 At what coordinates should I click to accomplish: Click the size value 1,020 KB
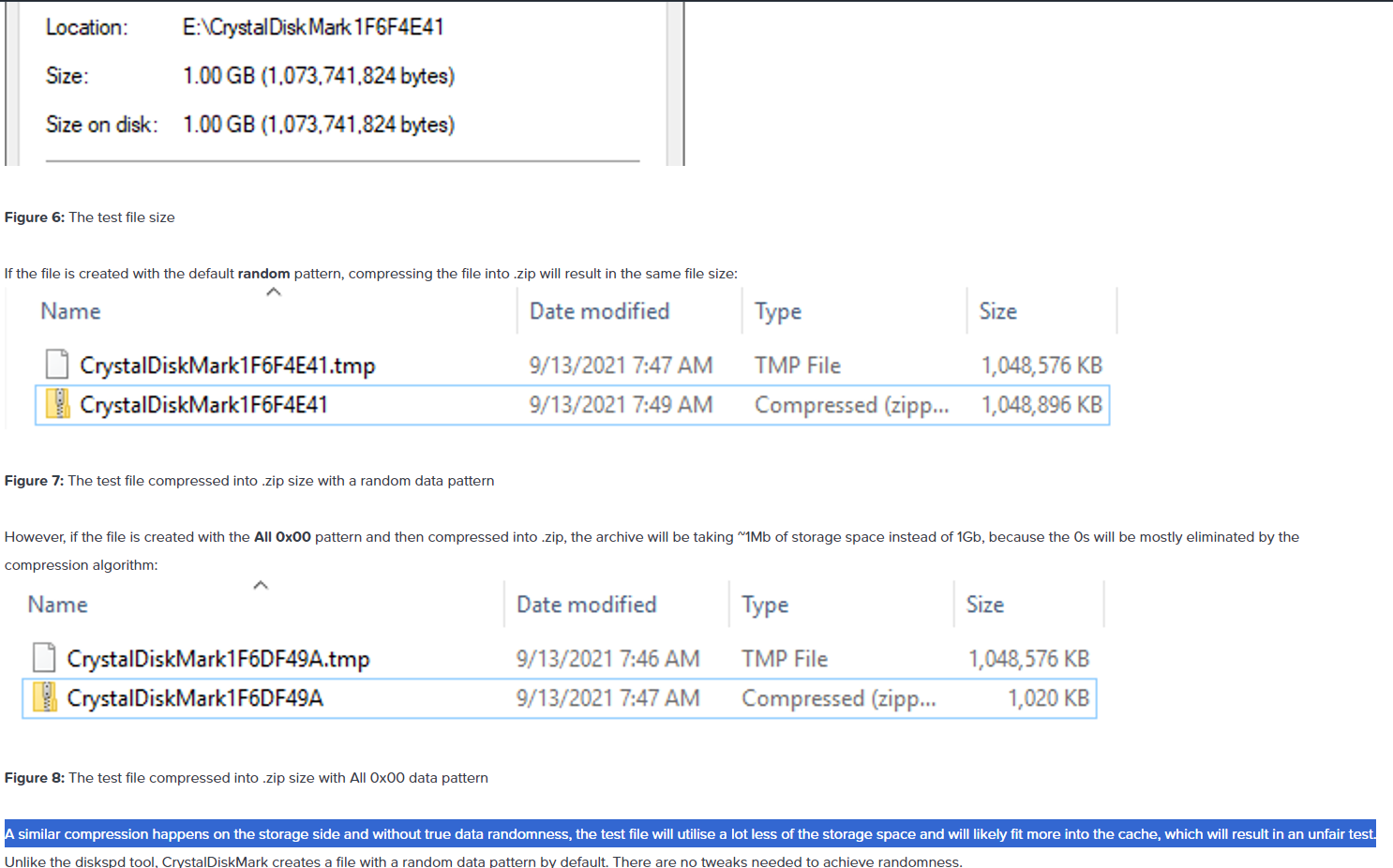(1048, 698)
